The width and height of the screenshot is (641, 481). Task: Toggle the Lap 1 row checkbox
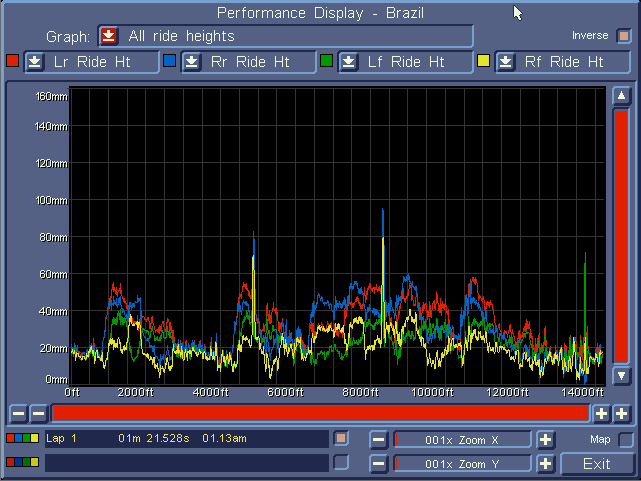tap(341, 438)
